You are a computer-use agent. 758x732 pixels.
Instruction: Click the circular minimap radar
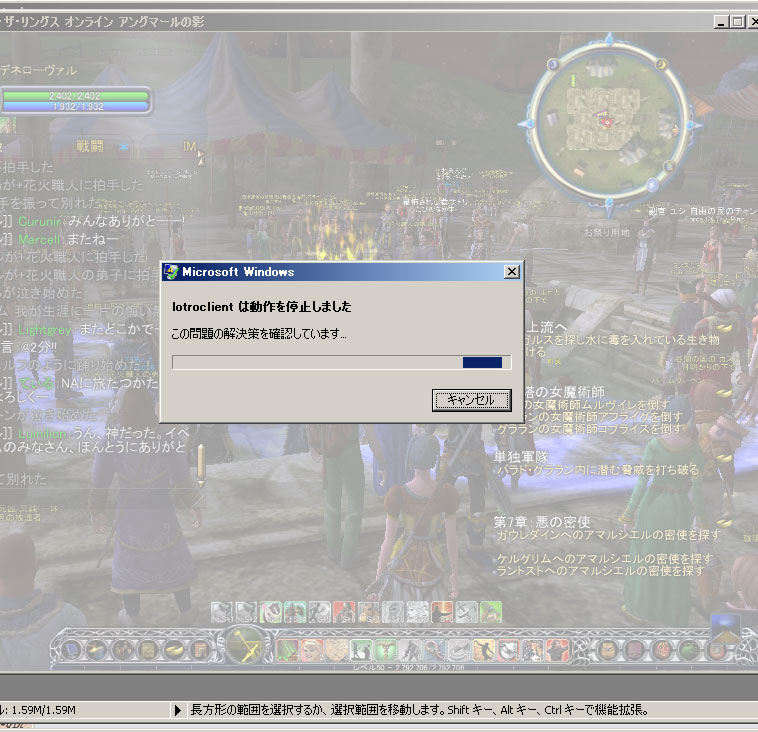click(609, 124)
